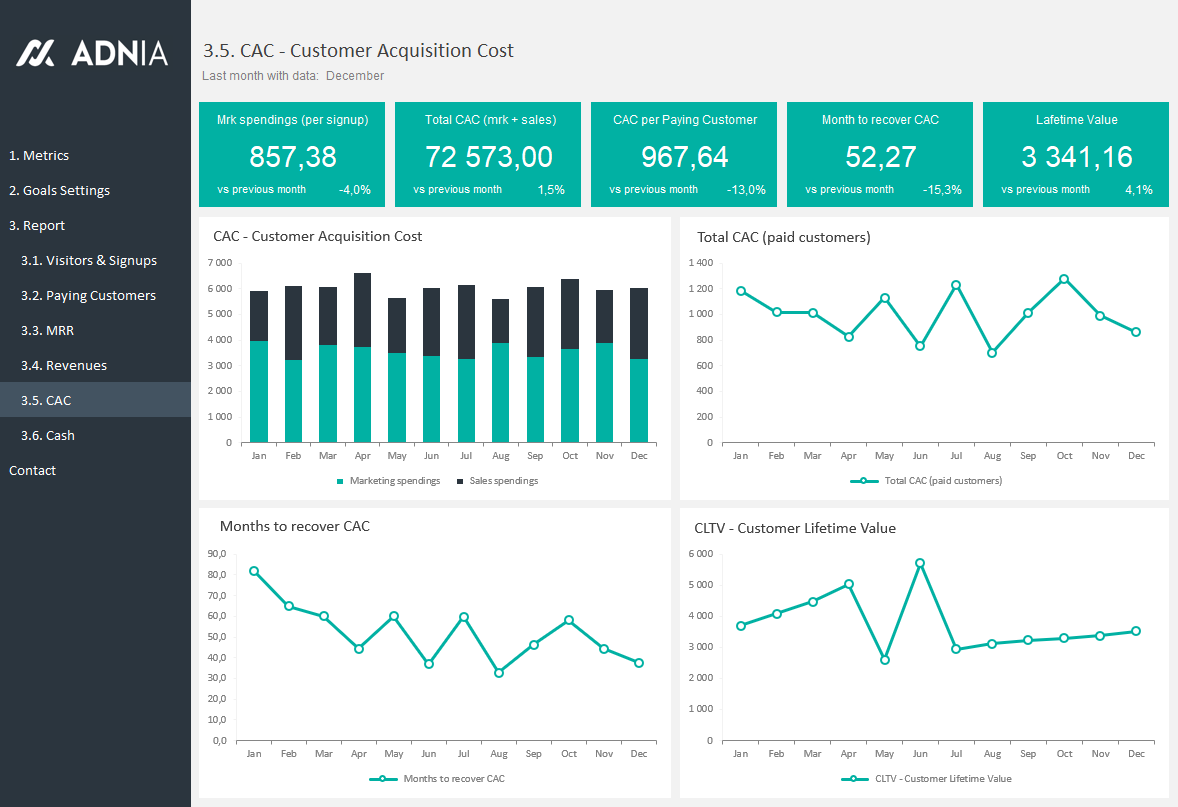Click the Marketing spendings legend swatch
Viewport: 1178px width, 807px height.
click(x=340, y=481)
